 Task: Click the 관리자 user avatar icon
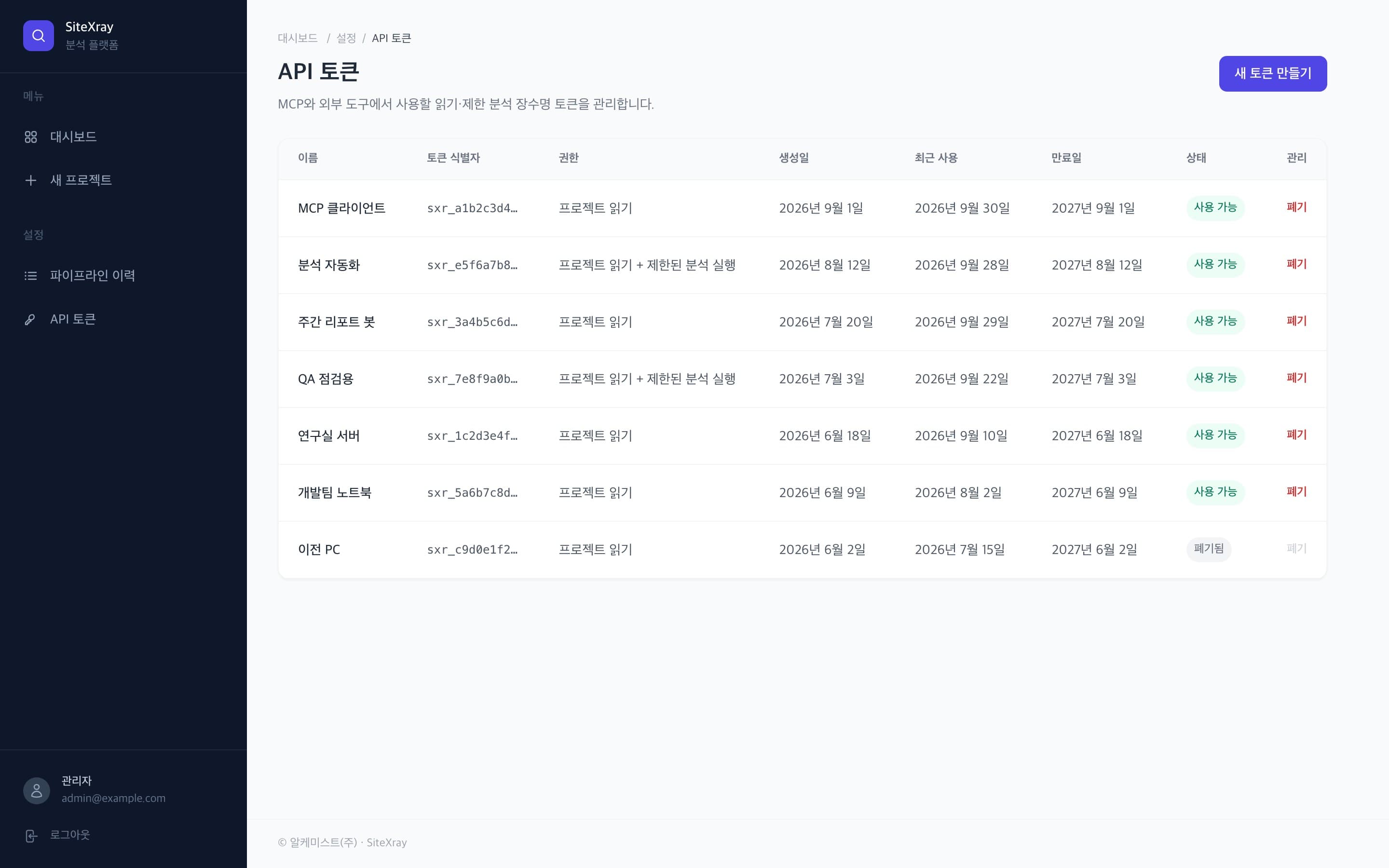tap(37, 790)
